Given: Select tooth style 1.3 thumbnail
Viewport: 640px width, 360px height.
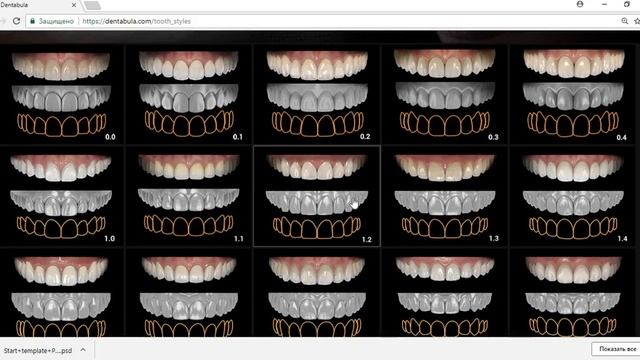Looking at the screenshot, I should click(x=445, y=196).
